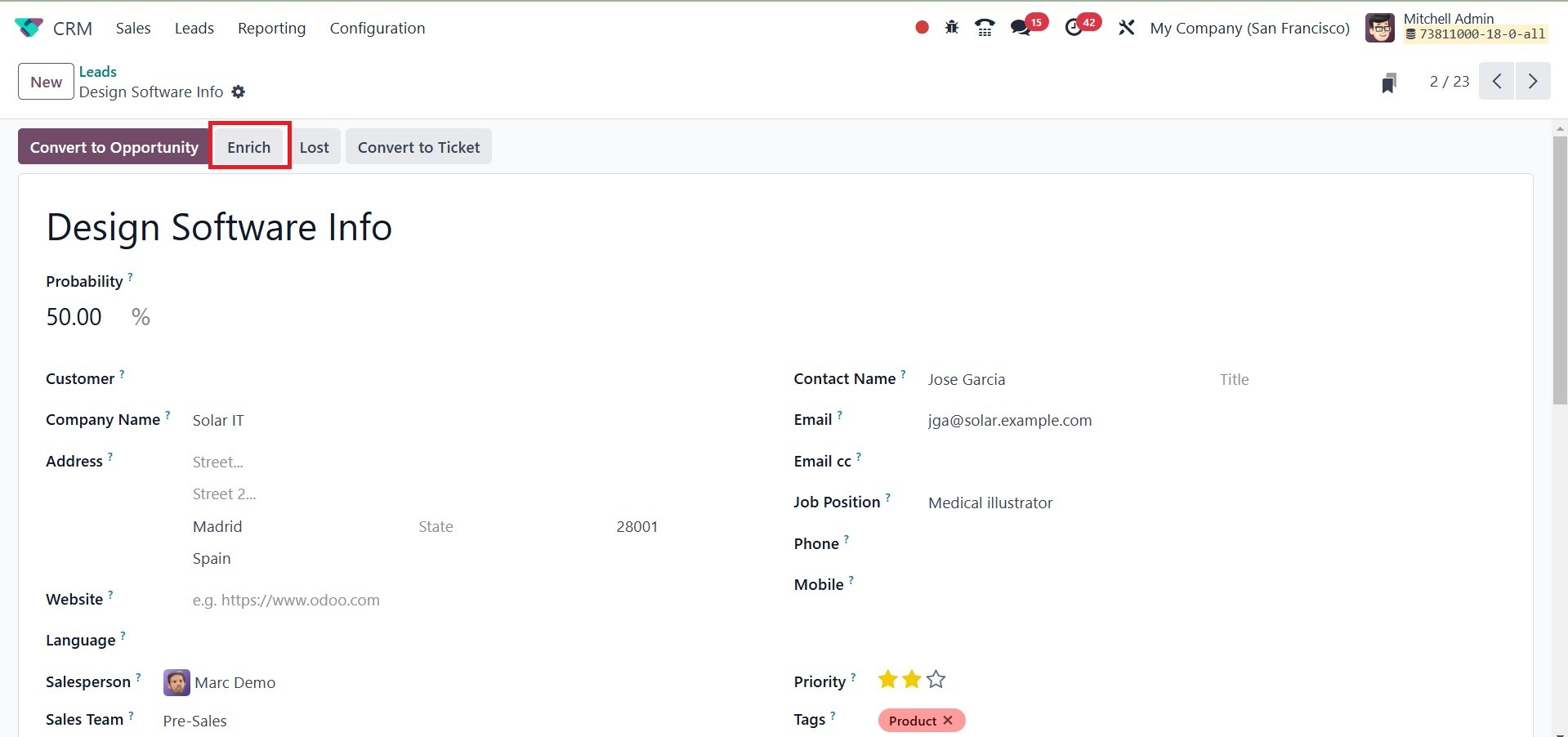The width and height of the screenshot is (1568, 737).
Task: Set priority to three stars
Action: pos(936,680)
